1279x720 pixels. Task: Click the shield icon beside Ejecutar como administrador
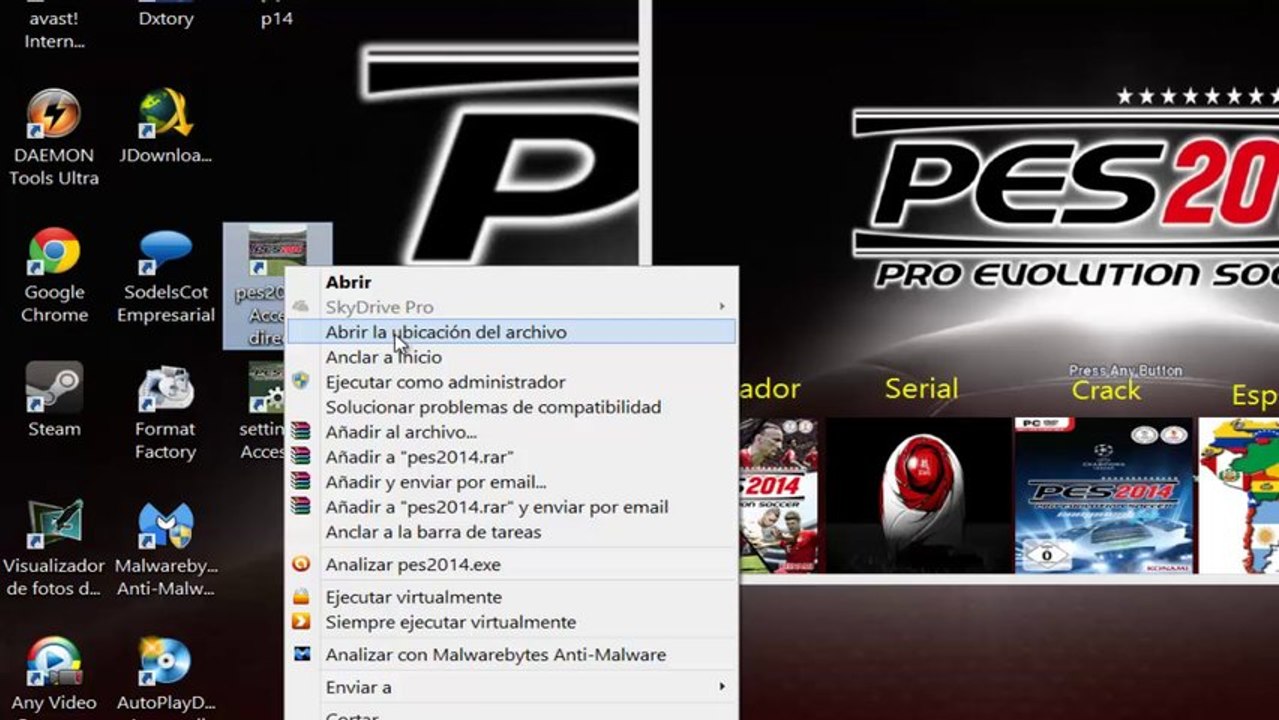pos(301,382)
